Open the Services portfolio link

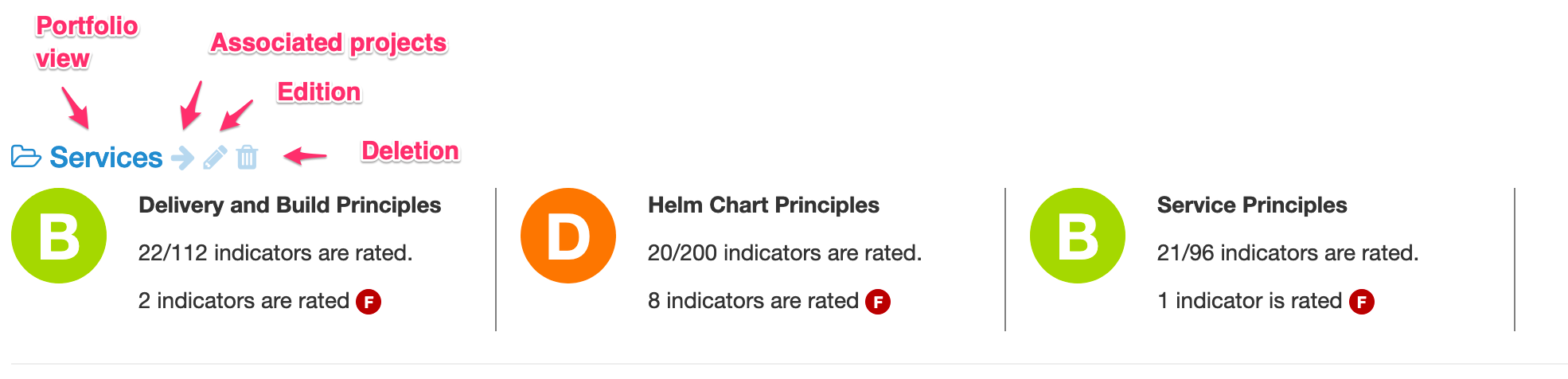[x=106, y=158]
